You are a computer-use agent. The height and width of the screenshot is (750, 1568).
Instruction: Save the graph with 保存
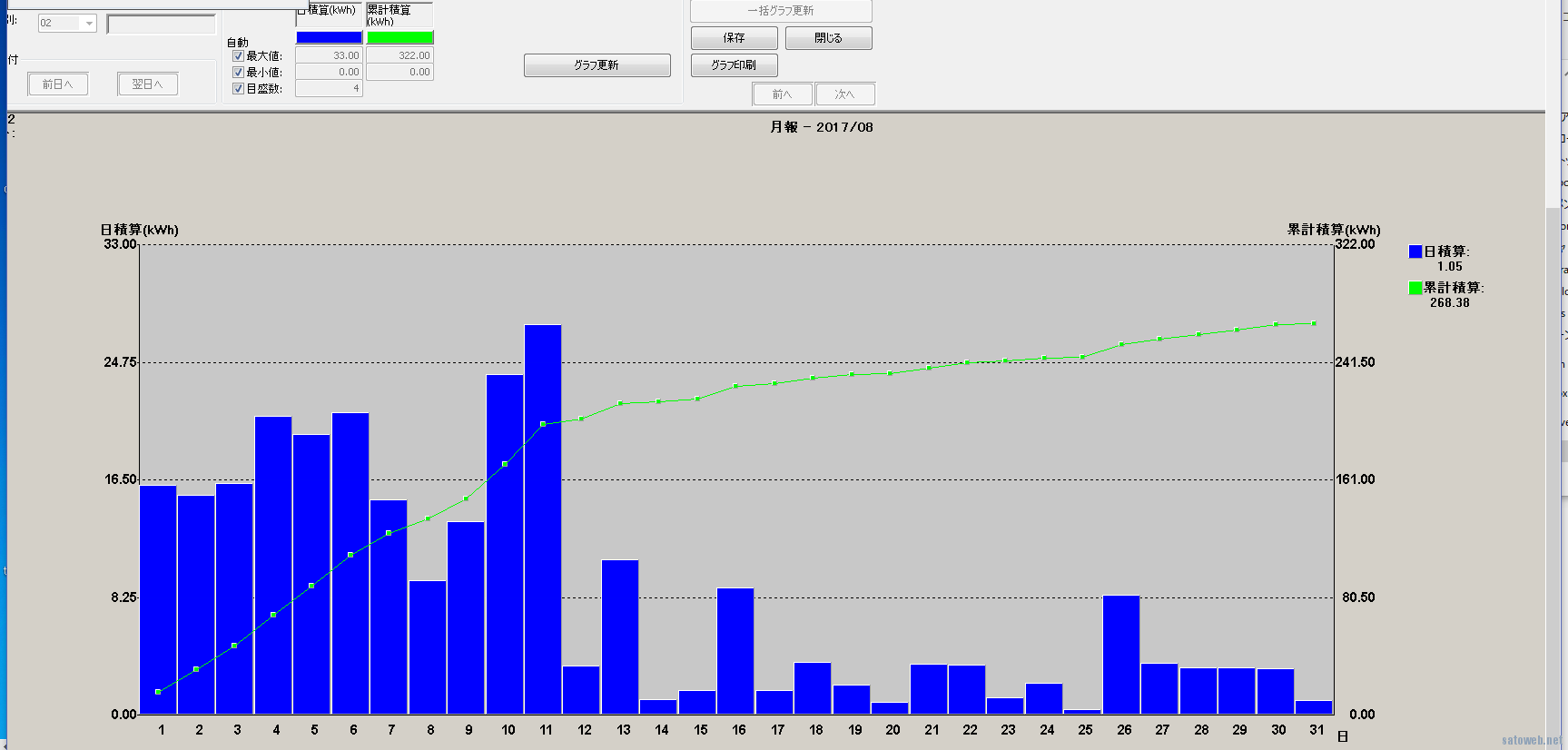point(734,38)
